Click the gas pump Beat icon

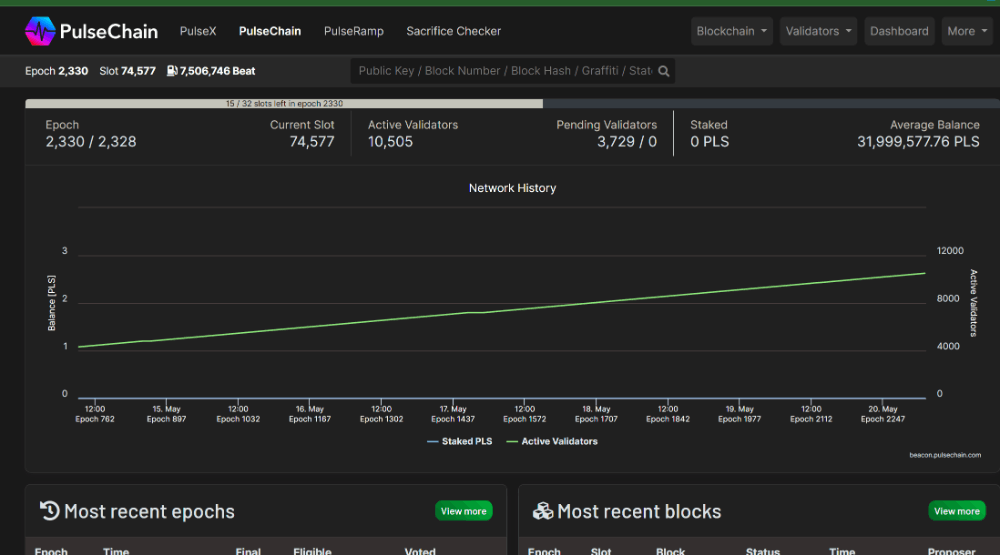(x=172, y=71)
